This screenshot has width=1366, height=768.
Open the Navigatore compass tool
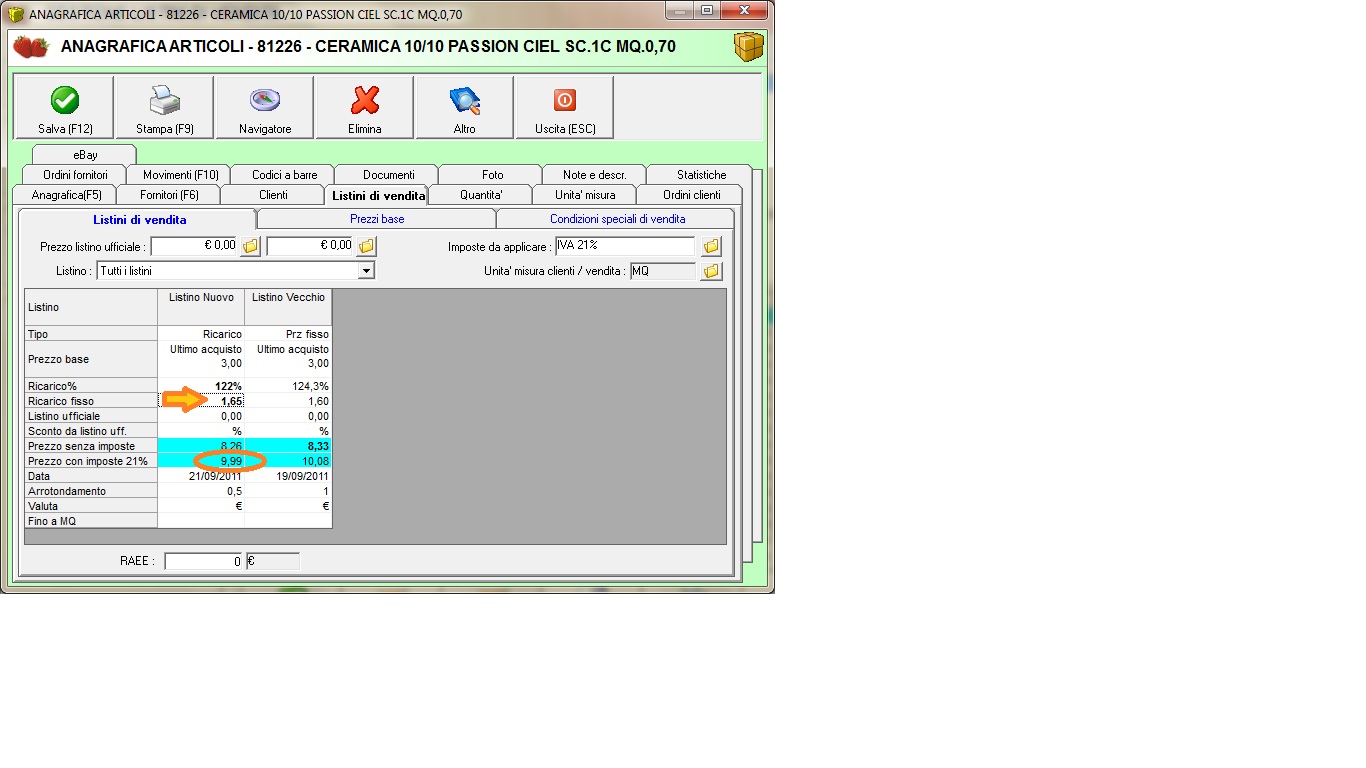pyautogui.click(x=265, y=107)
